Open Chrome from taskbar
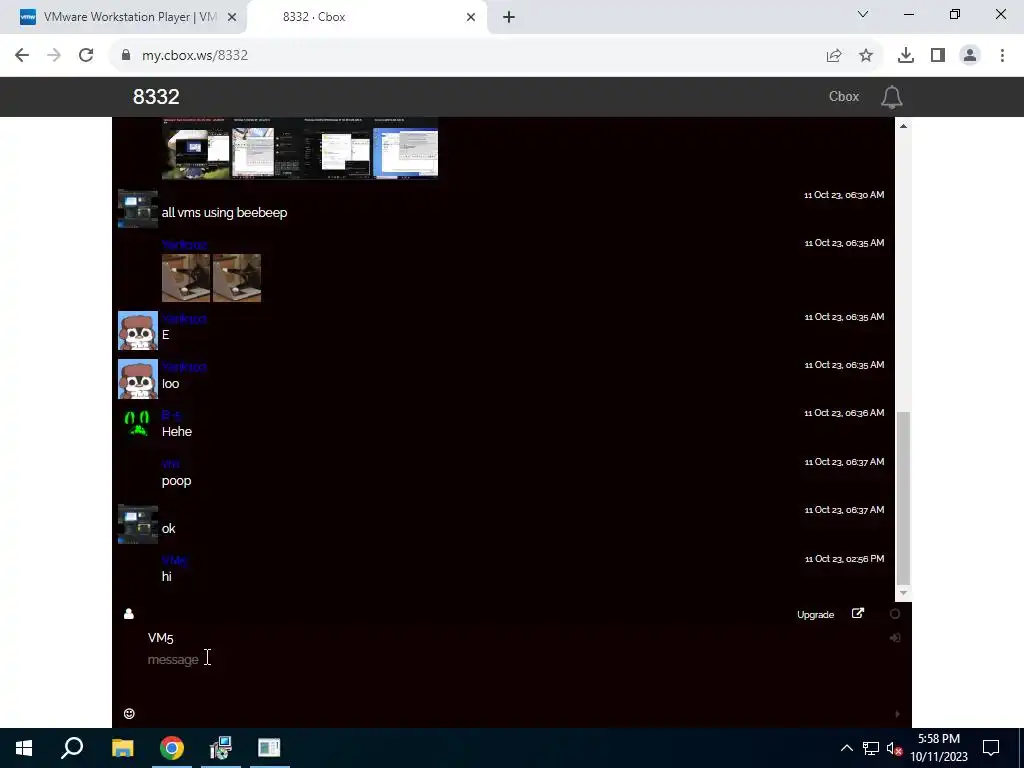1024x768 pixels. click(x=172, y=748)
